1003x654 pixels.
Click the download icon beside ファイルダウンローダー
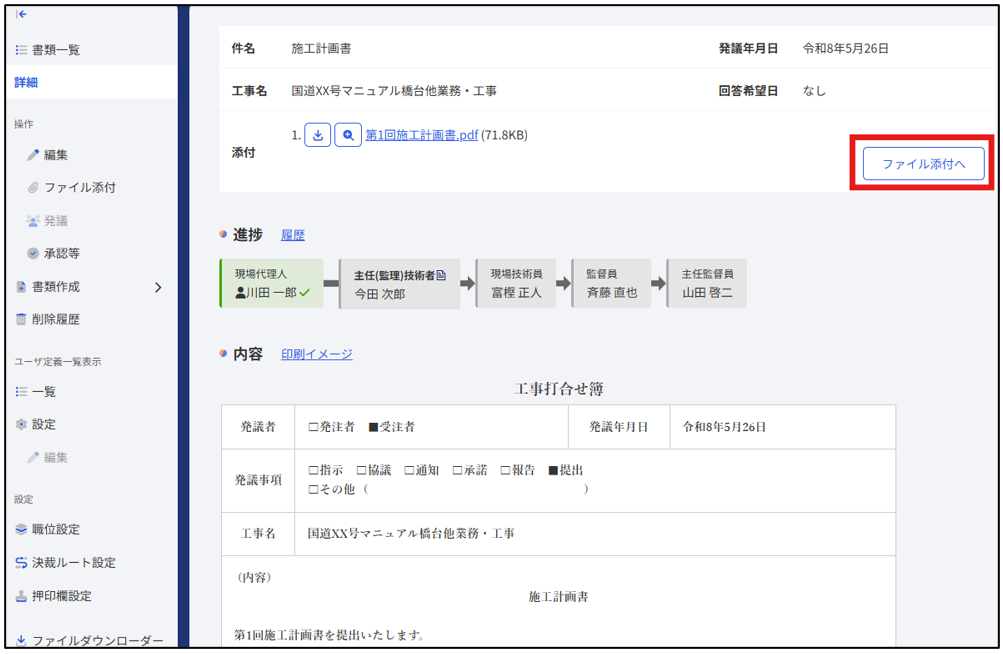[21, 640]
